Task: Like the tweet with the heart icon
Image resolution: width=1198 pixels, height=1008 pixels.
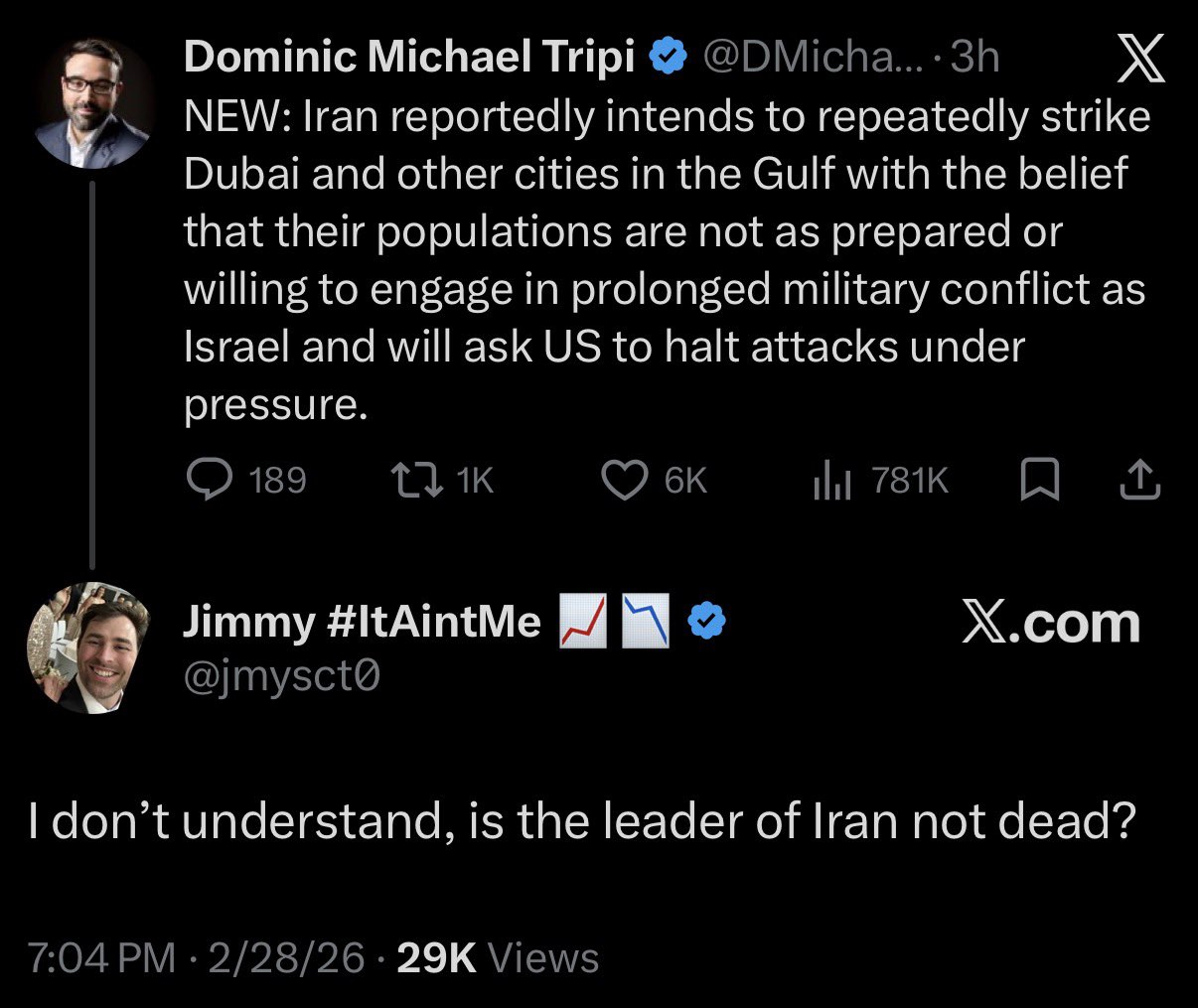Action: pyautogui.click(x=625, y=481)
